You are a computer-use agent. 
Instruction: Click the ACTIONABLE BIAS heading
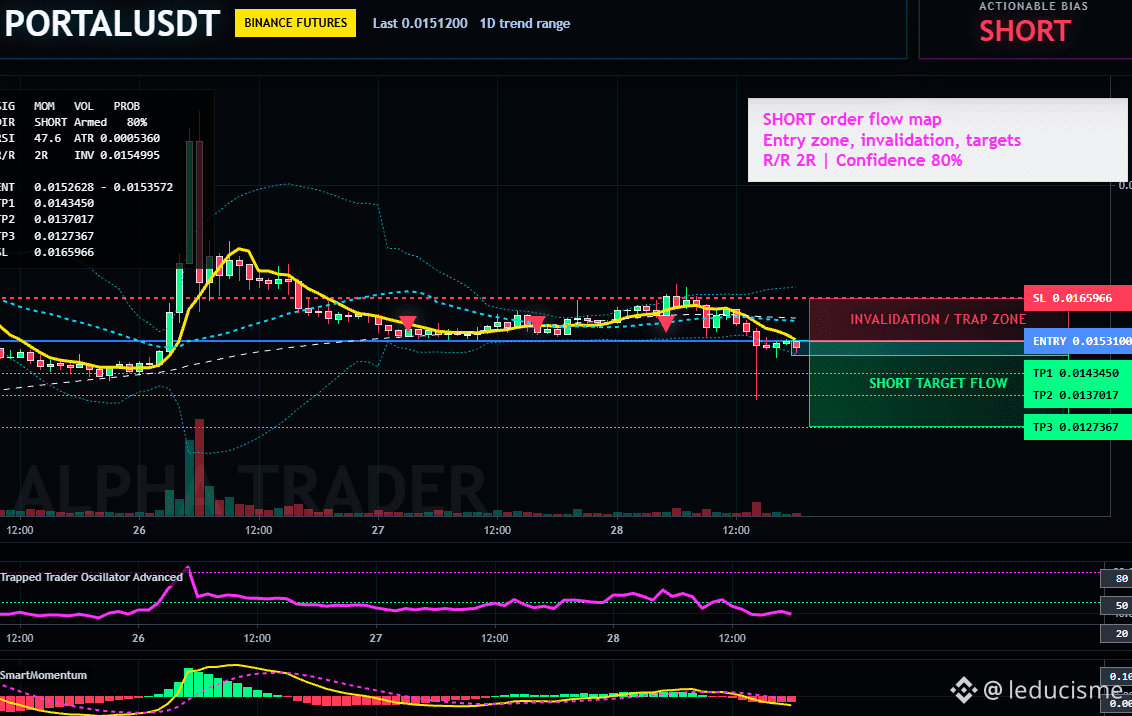point(1033,6)
